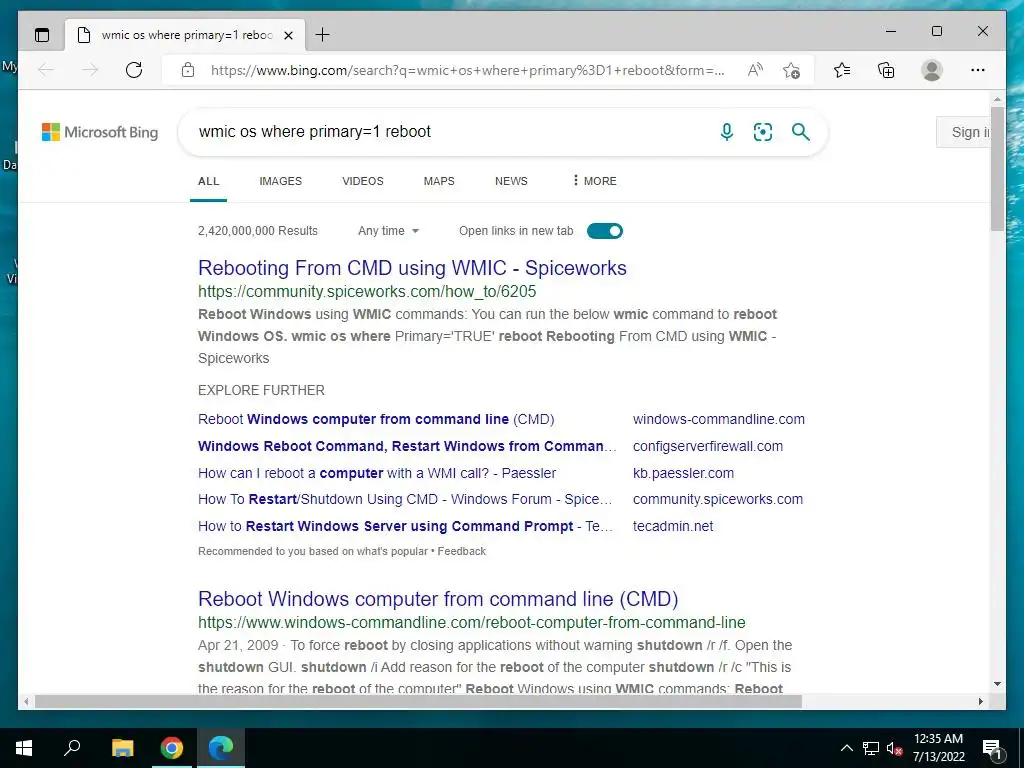Click the Bing search text box
This screenshot has height=768, width=1024.
[451, 132]
